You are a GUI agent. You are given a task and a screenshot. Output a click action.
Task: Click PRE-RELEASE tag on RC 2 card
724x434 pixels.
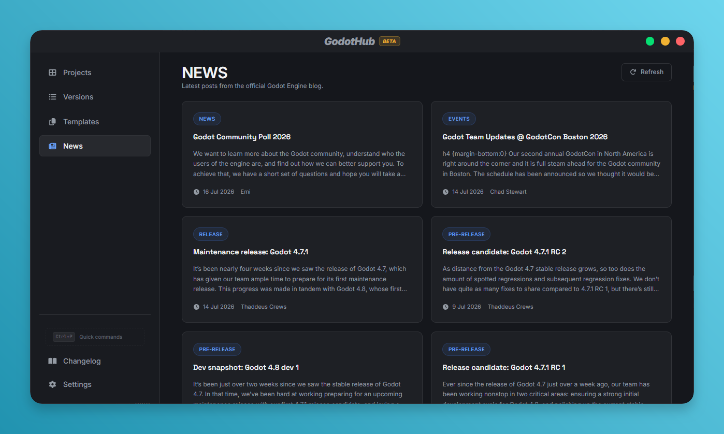(466, 234)
